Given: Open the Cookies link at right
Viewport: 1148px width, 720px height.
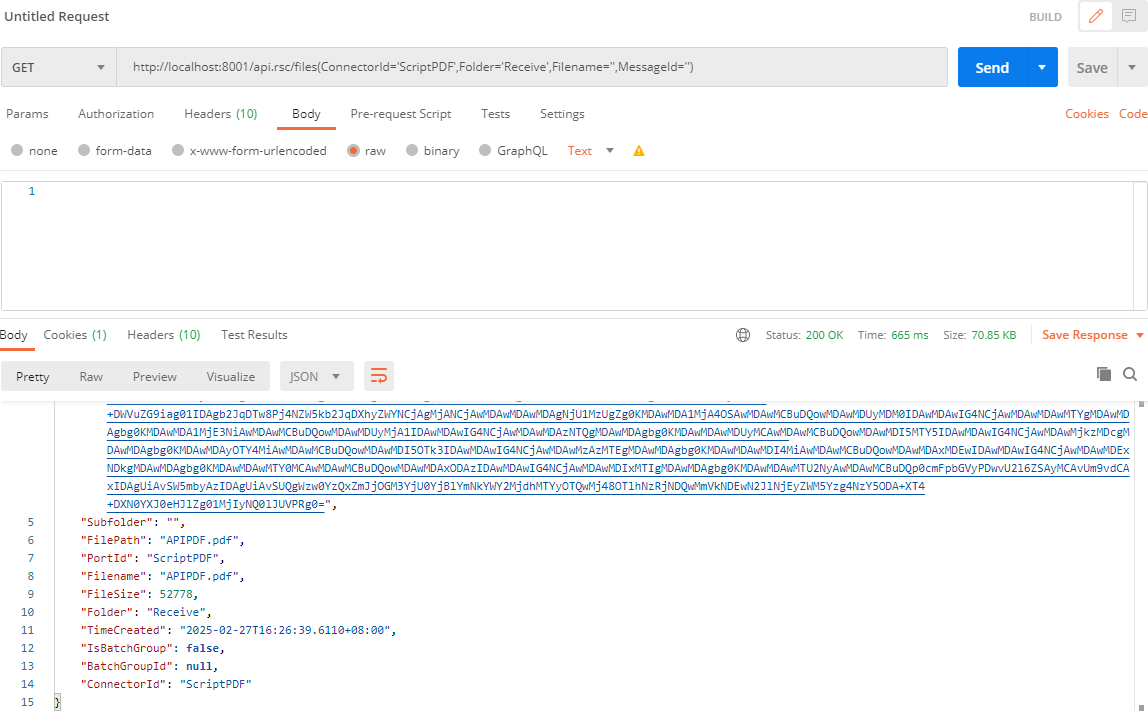Looking at the screenshot, I should (x=1086, y=114).
